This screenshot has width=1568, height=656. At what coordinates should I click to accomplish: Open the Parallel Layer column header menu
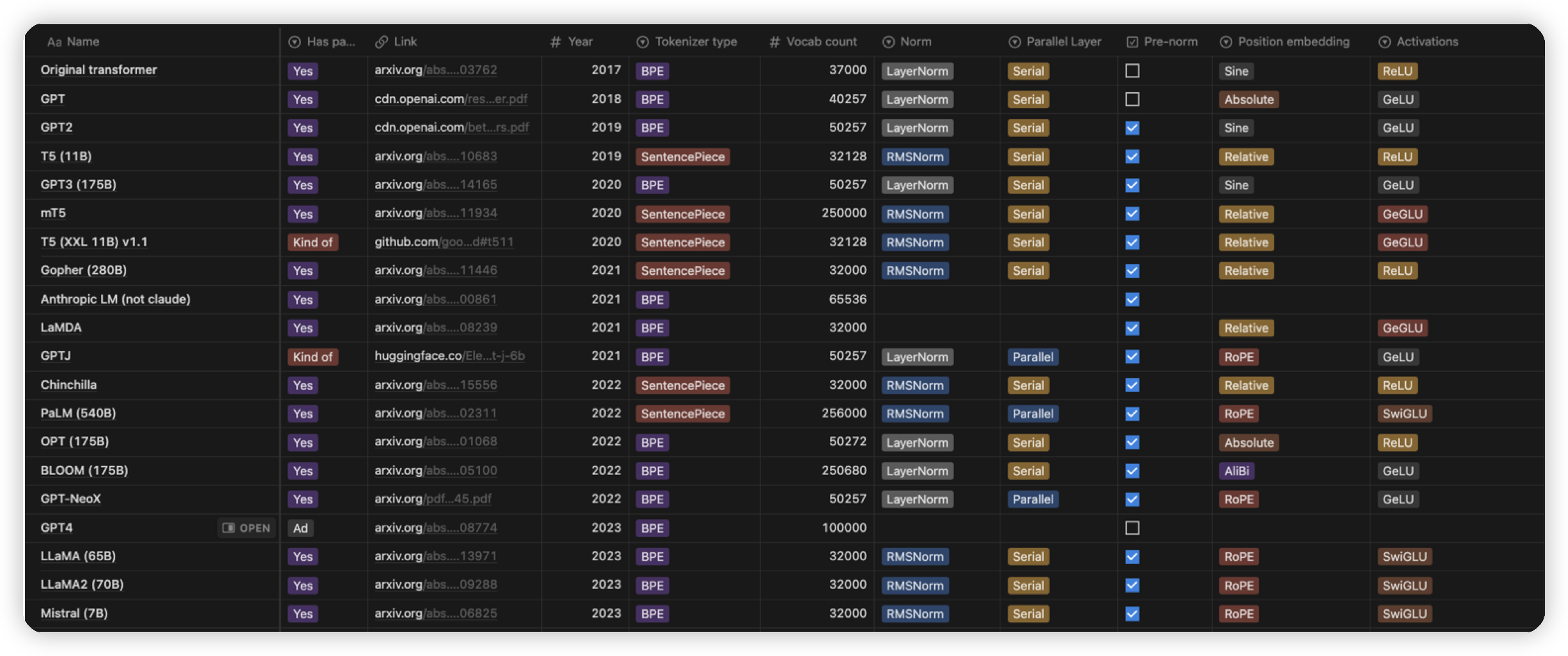point(1063,42)
